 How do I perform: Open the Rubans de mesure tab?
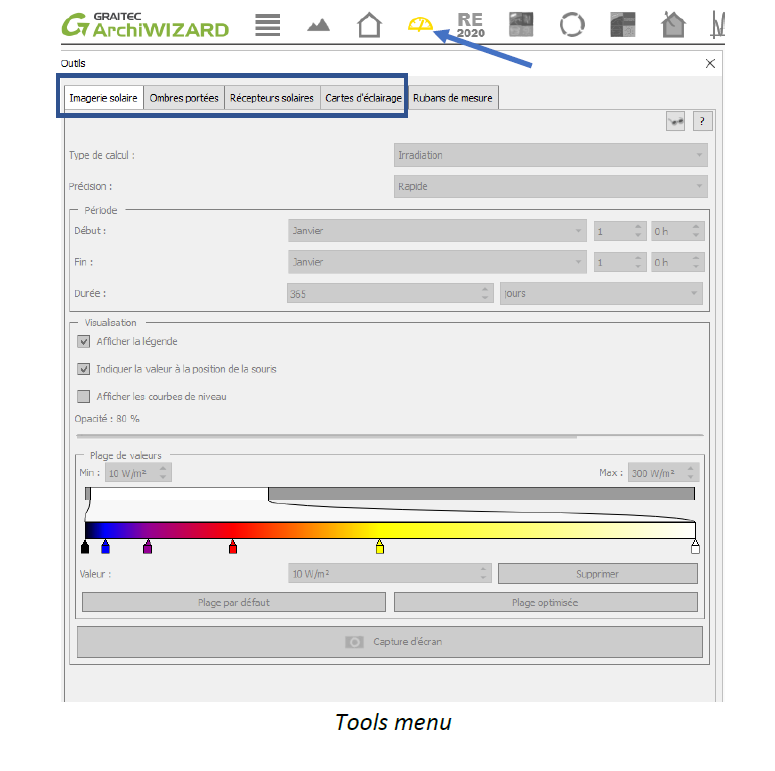click(x=453, y=98)
